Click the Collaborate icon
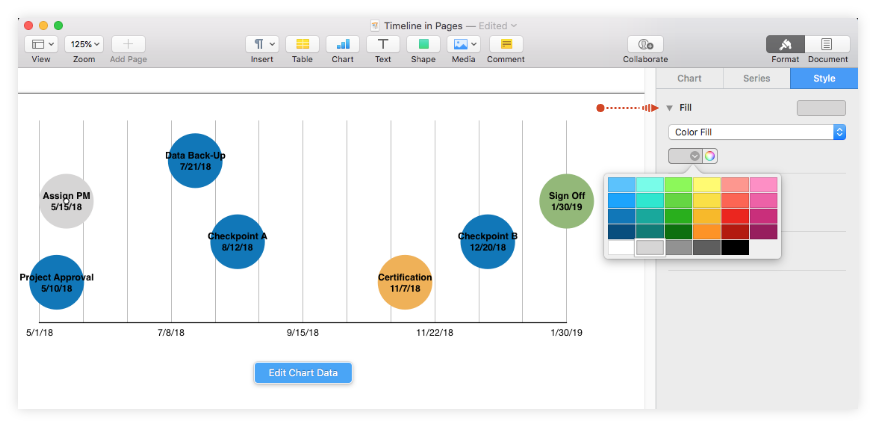The height and width of the screenshot is (427, 876). tap(645, 44)
